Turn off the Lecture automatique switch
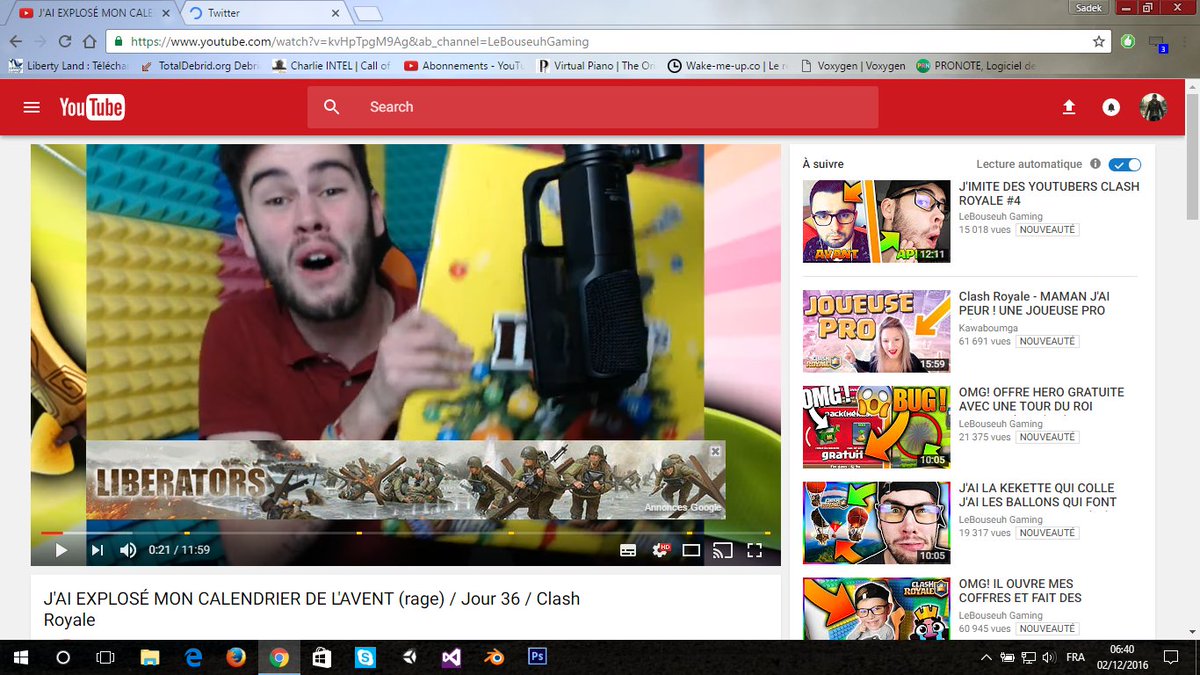1200x675 pixels. [1125, 164]
